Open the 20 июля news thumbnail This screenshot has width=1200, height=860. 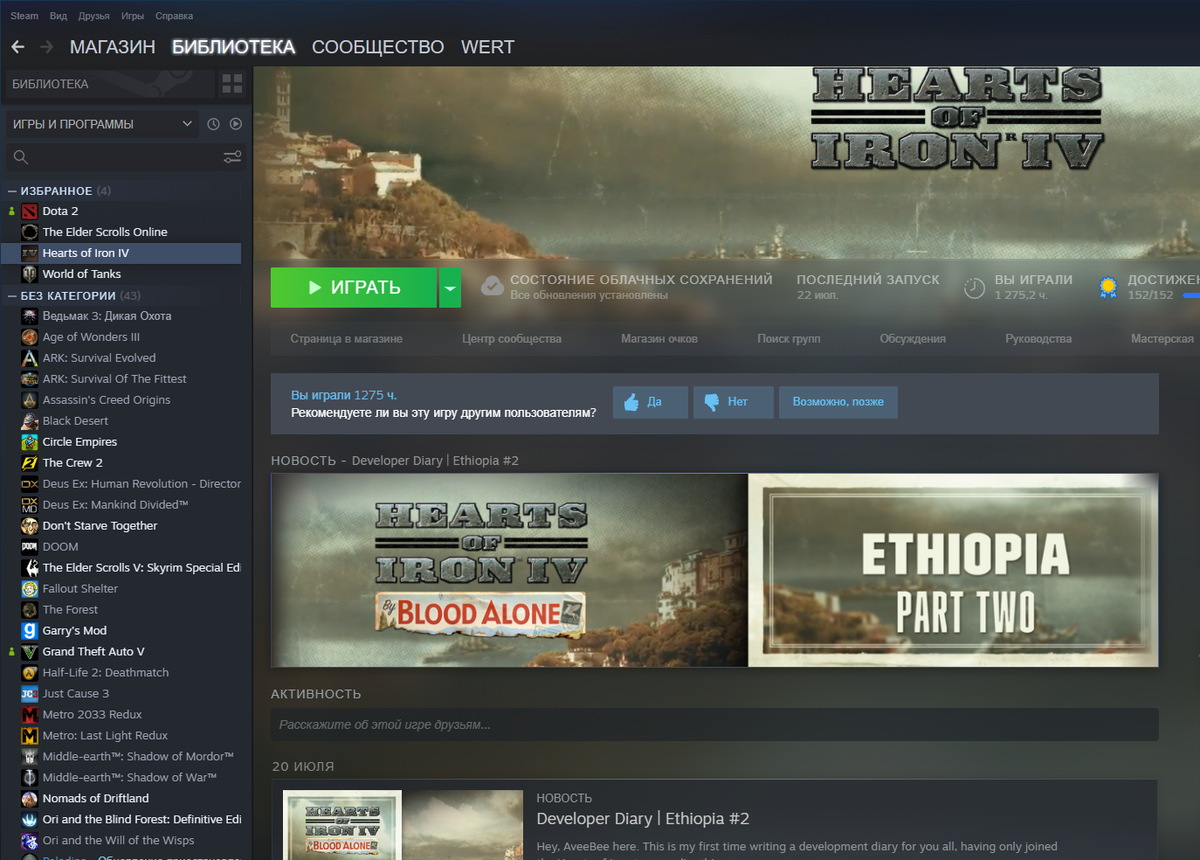coord(403,825)
